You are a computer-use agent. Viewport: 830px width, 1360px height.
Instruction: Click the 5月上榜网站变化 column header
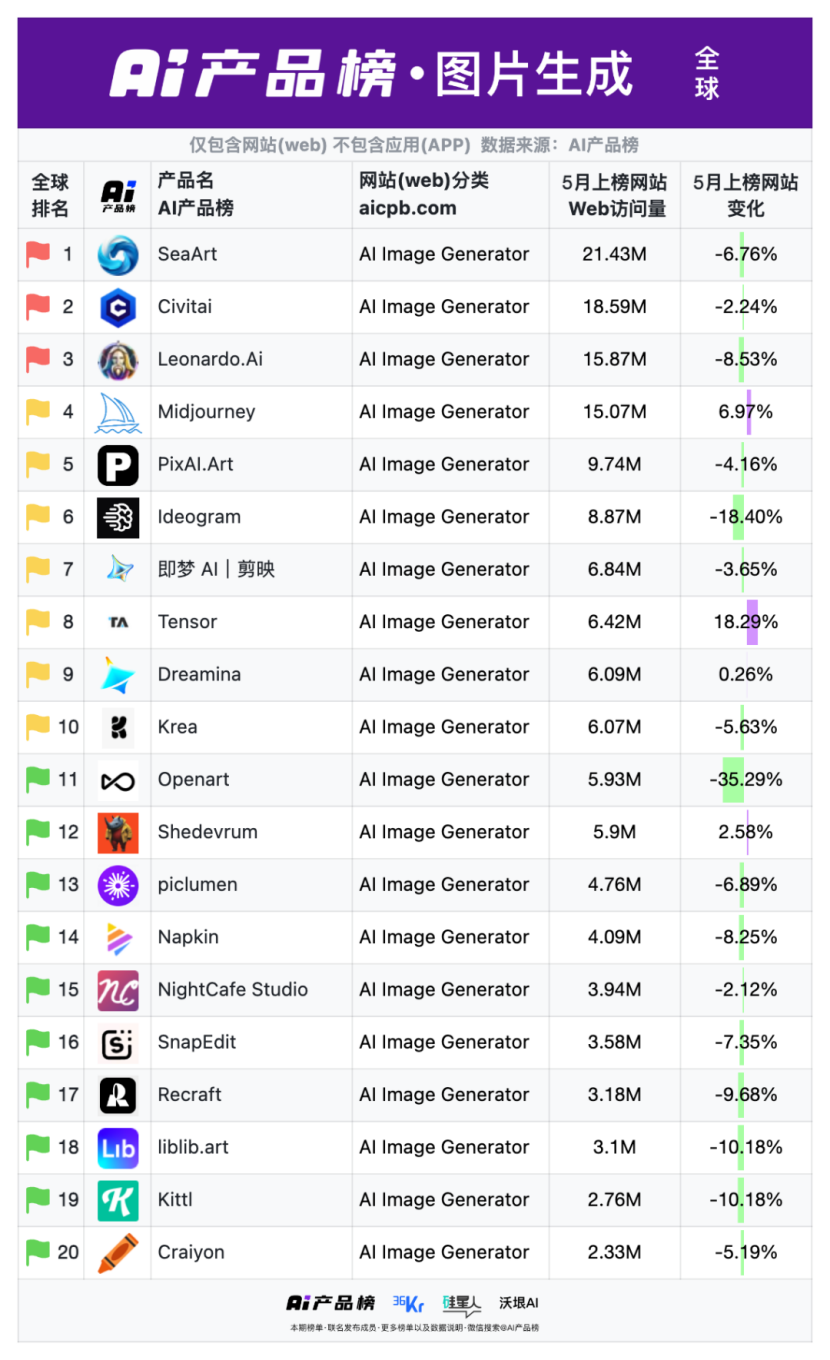pos(745,195)
